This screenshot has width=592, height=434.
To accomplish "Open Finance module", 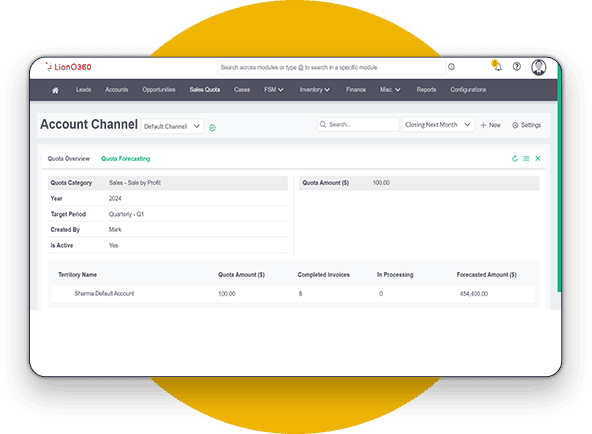I will (x=356, y=90).
